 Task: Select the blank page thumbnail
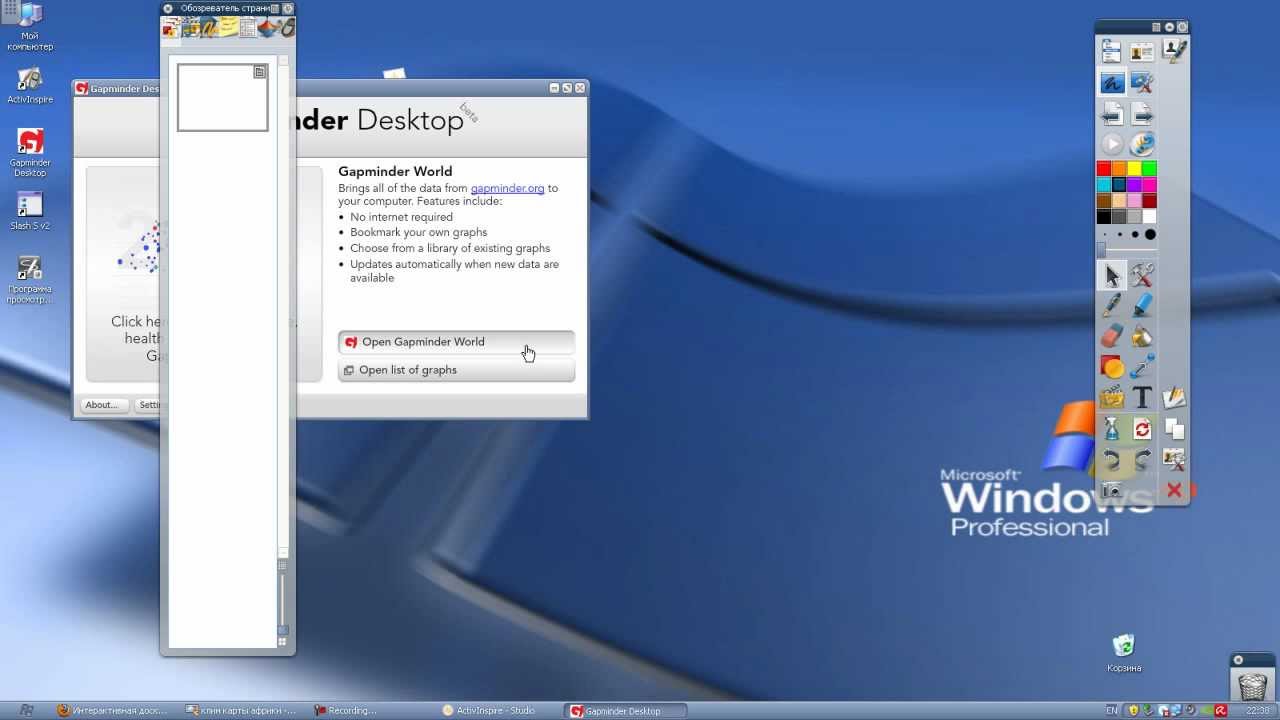point(223,98)
